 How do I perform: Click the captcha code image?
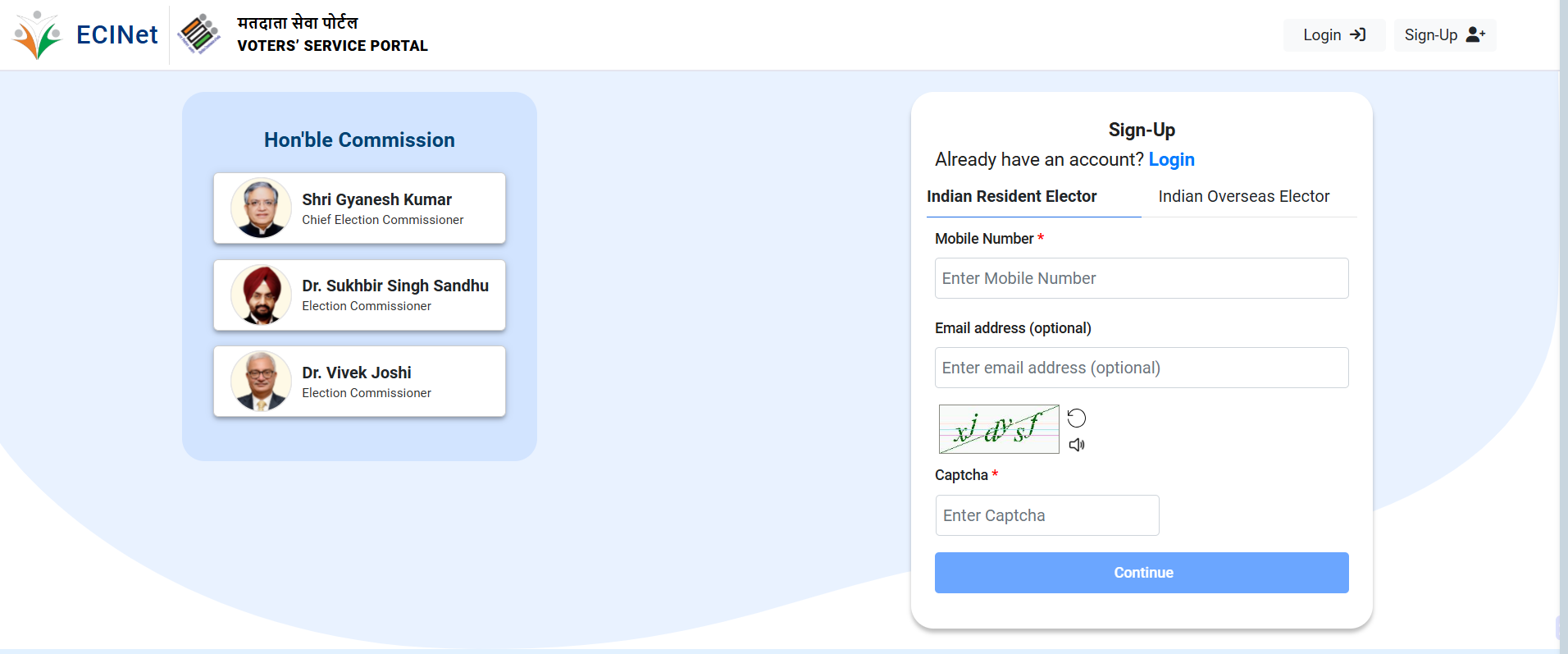pos(998,429)
